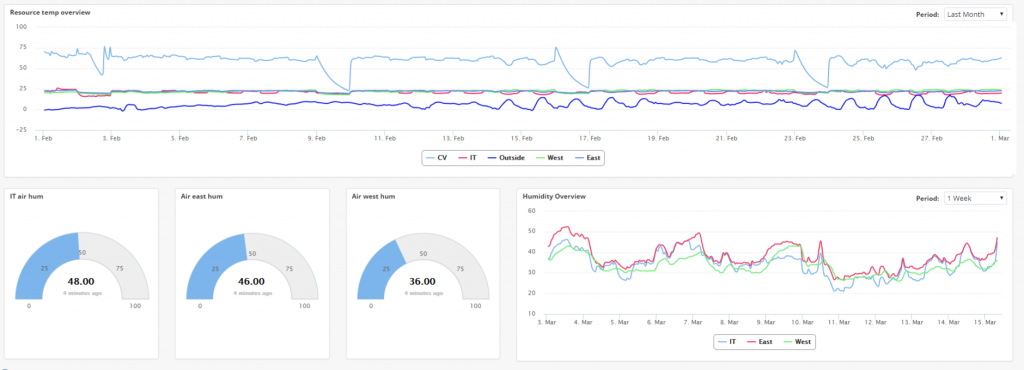Click the 15. Mar humidity axis label
The width and height of the screenshot is (1024, 370).
[985, 322]
